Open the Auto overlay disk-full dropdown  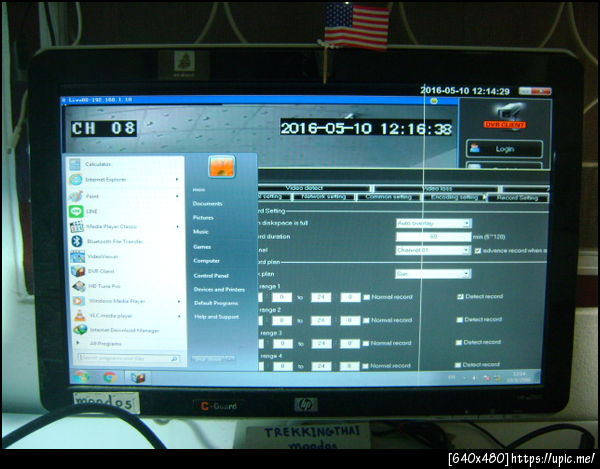point(434,223)
